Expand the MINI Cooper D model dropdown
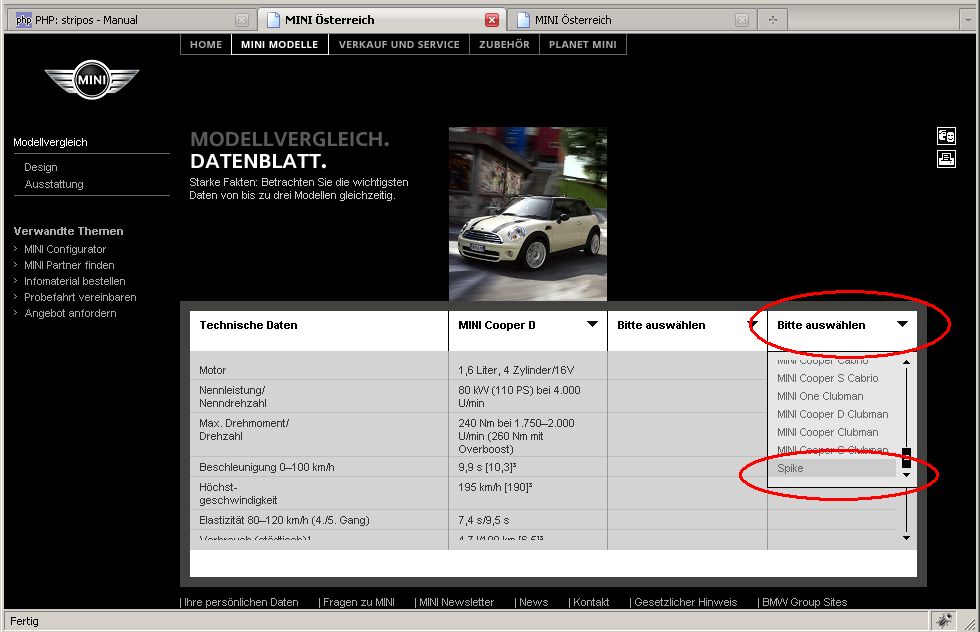This screenshot has width=980, height=632. point(592,324)
